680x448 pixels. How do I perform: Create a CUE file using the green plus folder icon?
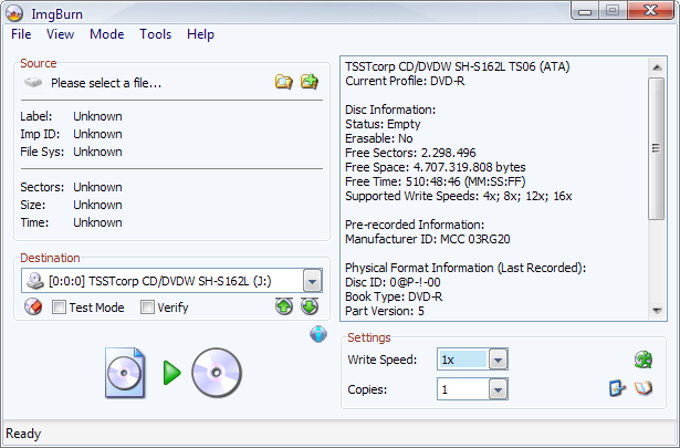tap(310, 82)
